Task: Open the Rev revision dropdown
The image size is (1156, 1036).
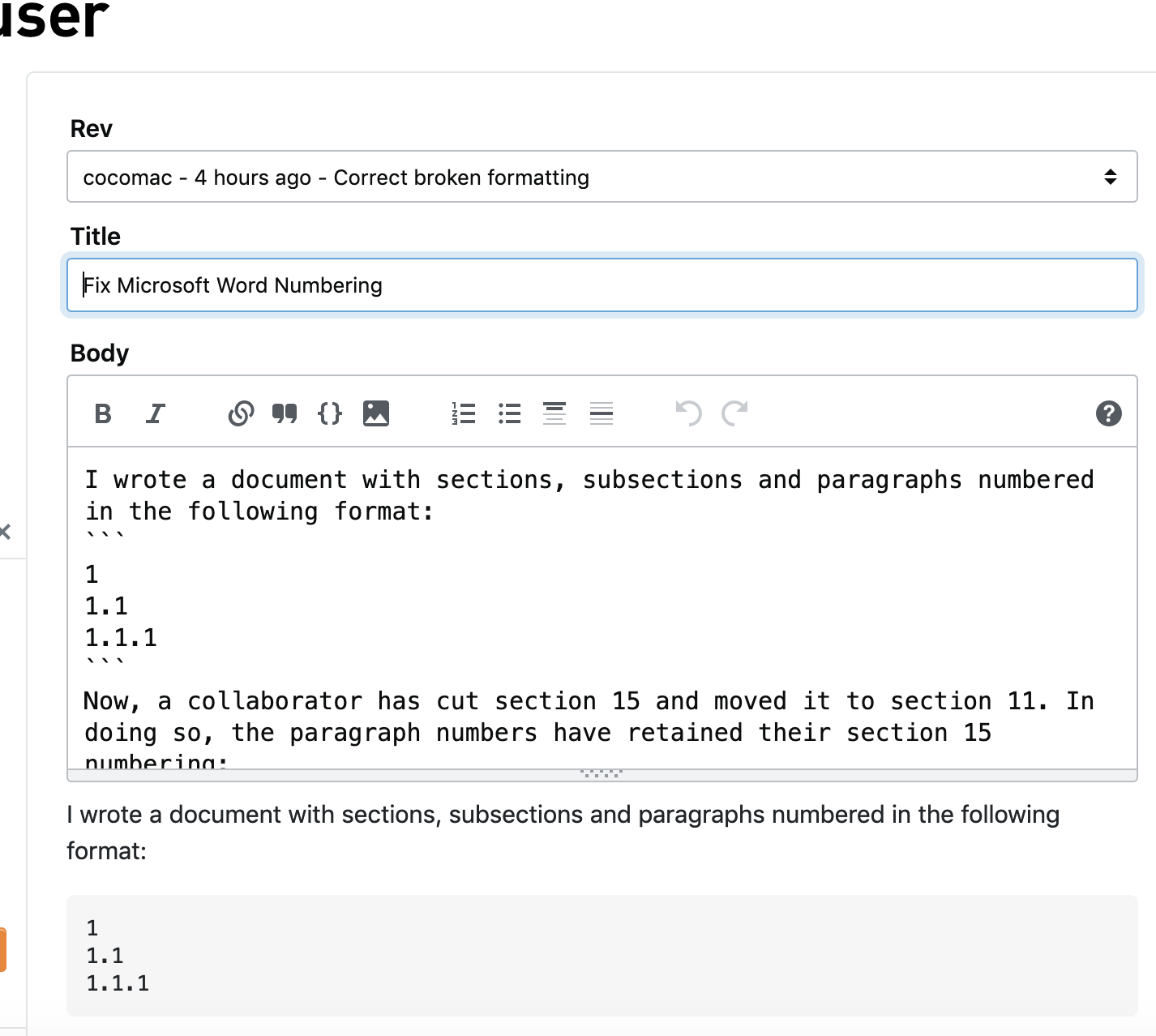Action: 602,177
